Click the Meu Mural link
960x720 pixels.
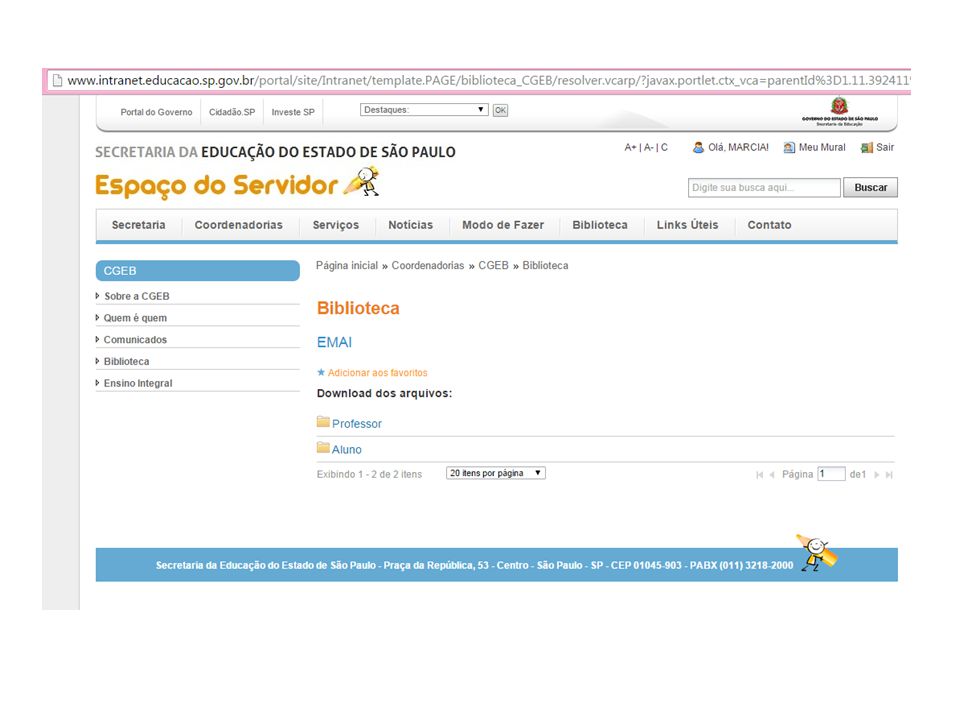click(822, 148)
